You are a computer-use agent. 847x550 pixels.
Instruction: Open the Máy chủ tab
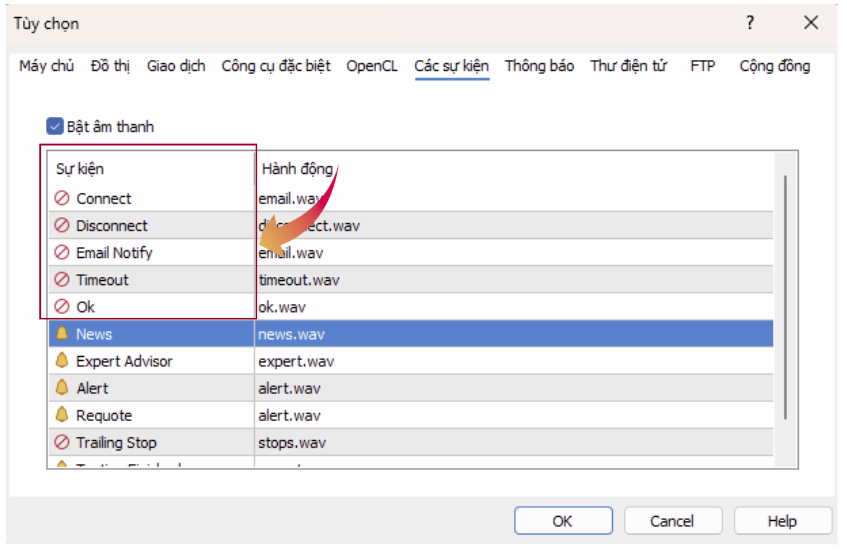47,66
